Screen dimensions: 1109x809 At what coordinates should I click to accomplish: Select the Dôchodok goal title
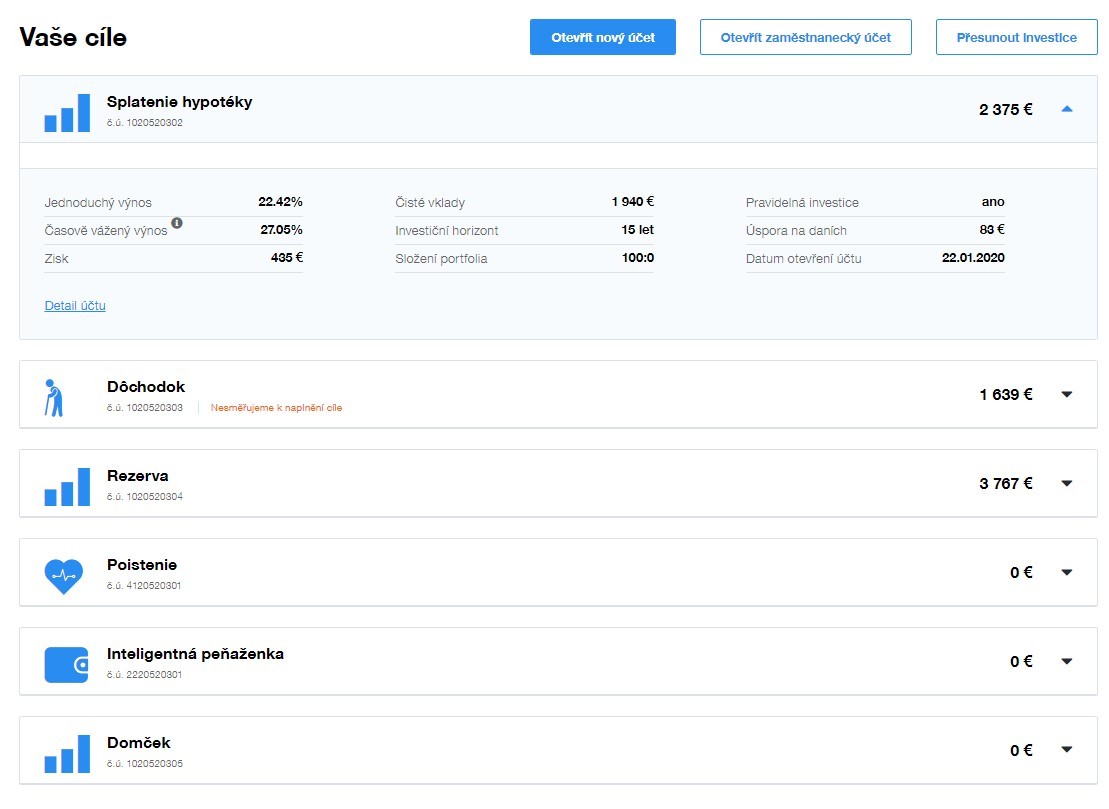click(x=146, y=387)
